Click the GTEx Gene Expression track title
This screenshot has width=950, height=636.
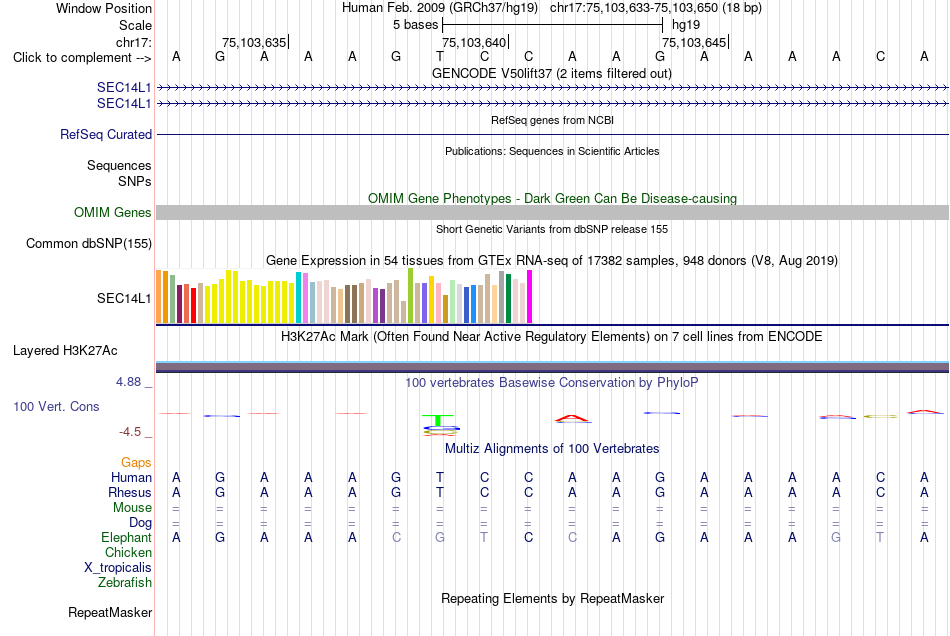coord(552,260)
